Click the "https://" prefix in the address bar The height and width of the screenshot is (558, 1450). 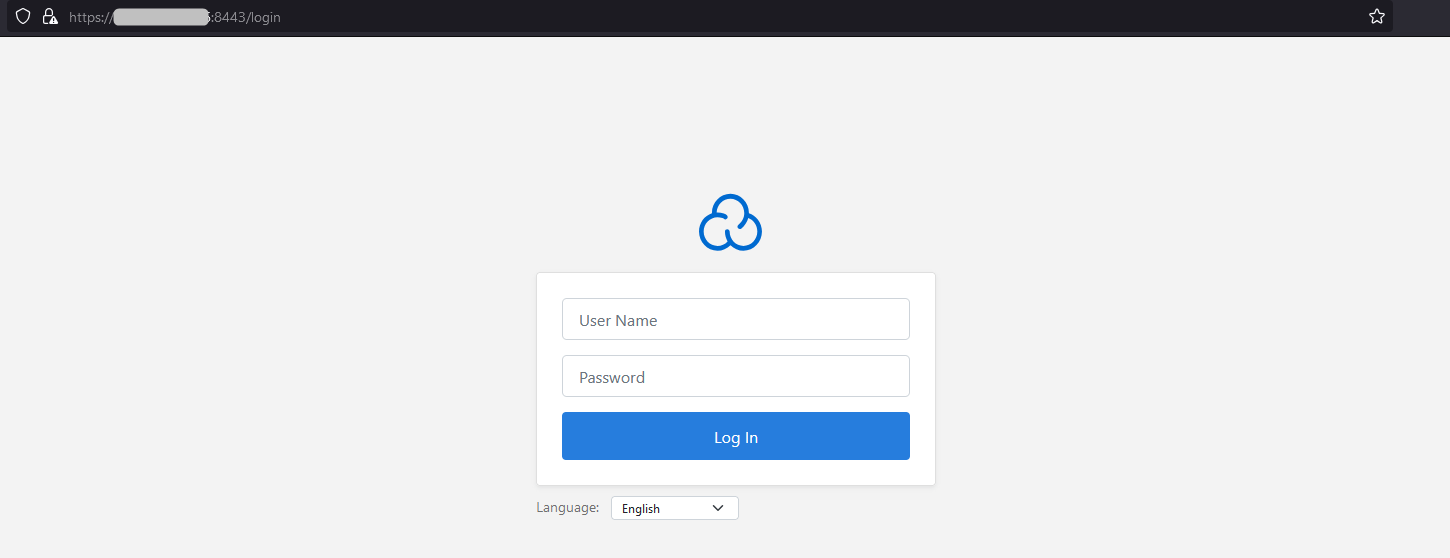(89, 18)
